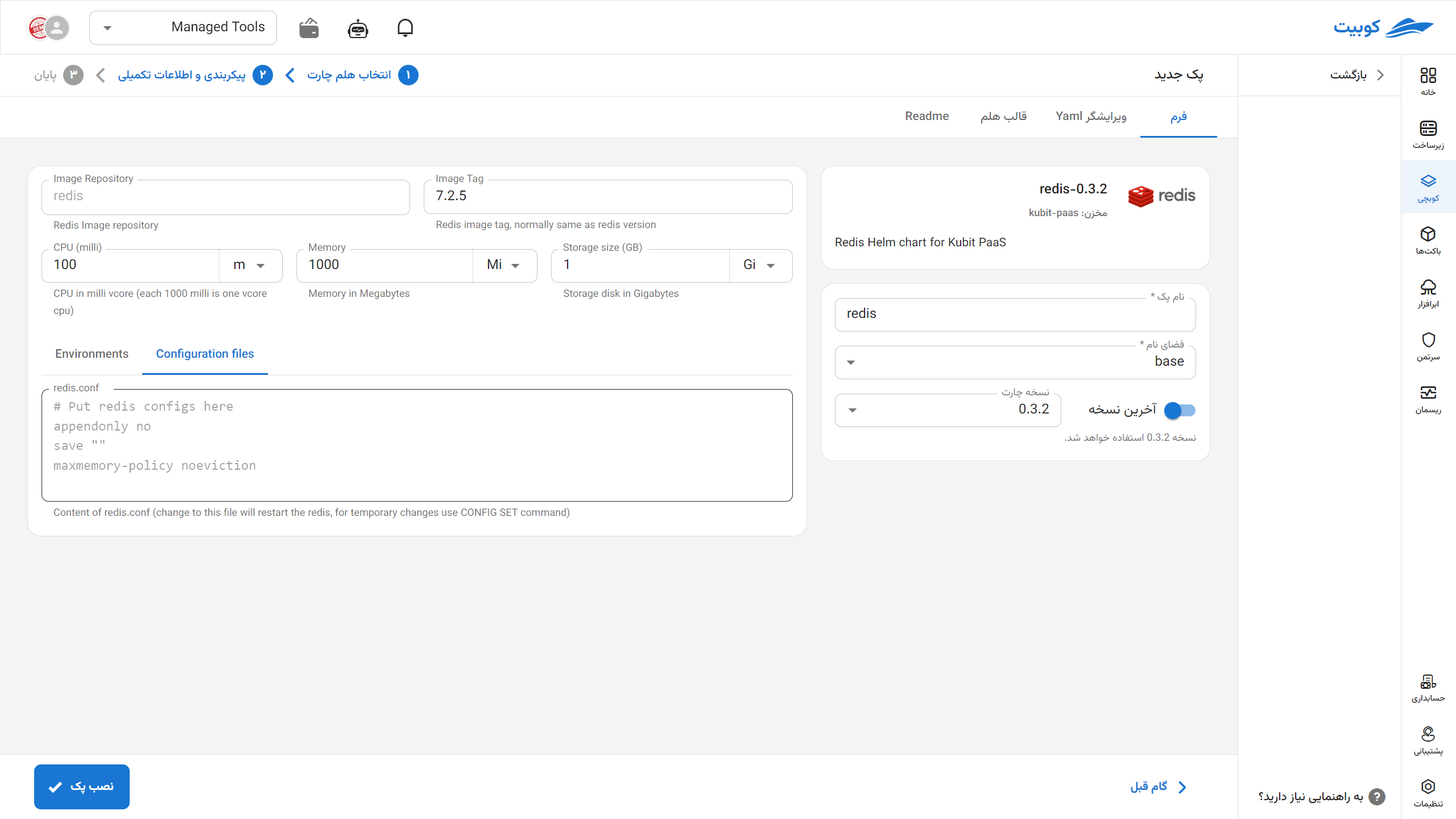This screenshot has height=819, width=1456.
Task: Switch to the قالب هلم tab
Action: coord(1003,117)
